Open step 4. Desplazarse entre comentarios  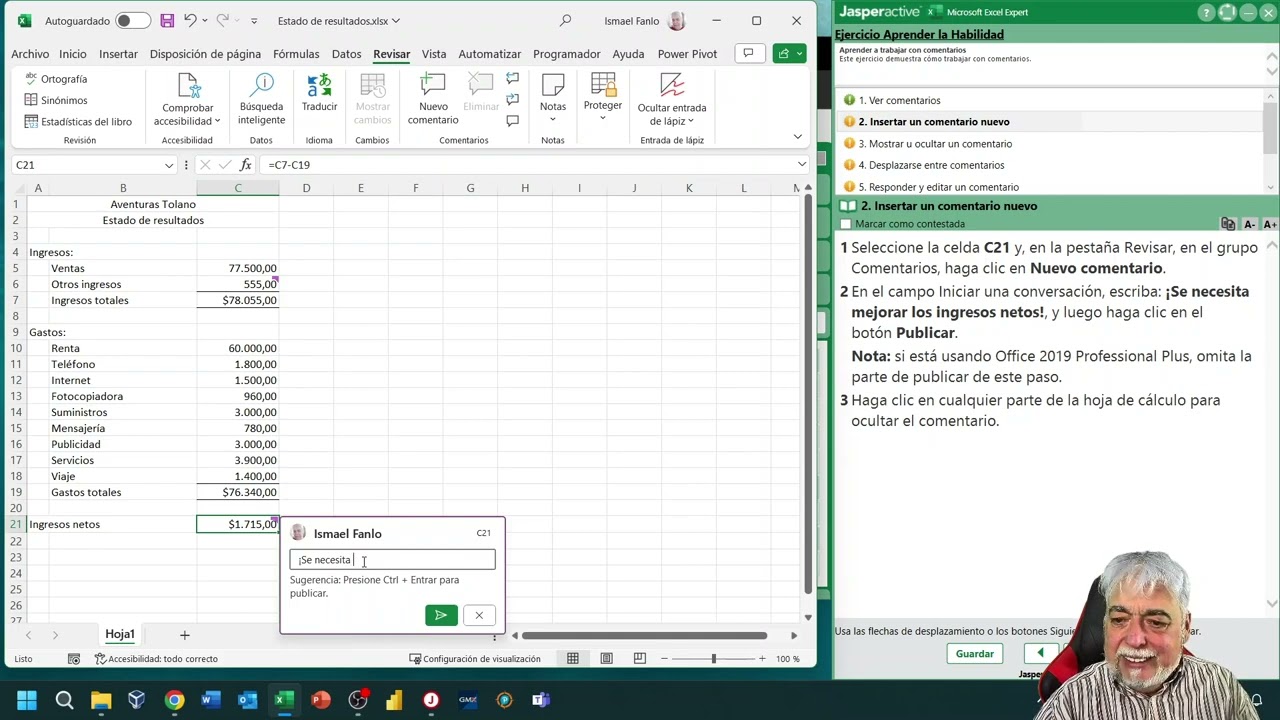tap(931, 165)
